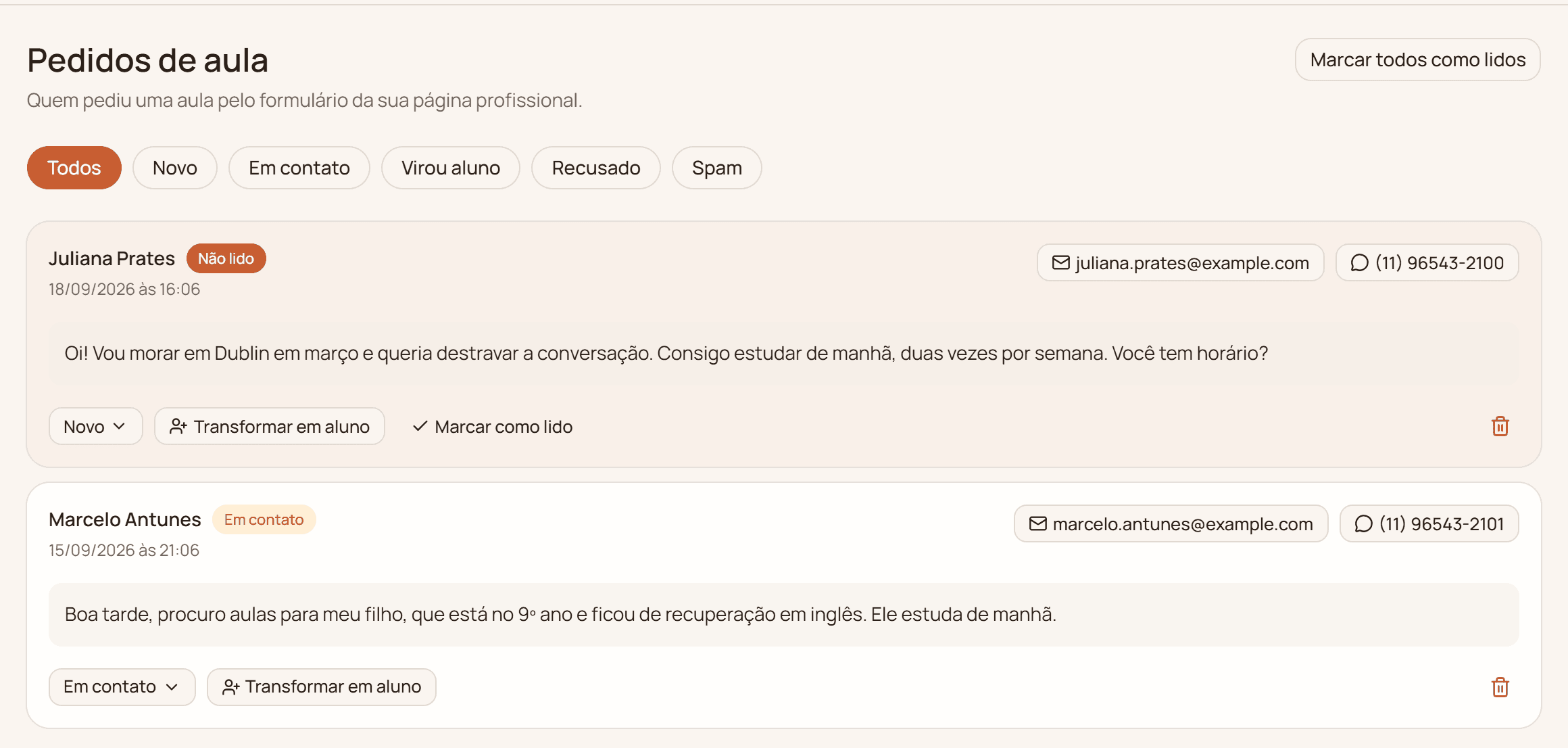The image size is (1568, 748).
Task: Delete Juliana Prates request with trash icon
Action: (x=1500, y=426)
